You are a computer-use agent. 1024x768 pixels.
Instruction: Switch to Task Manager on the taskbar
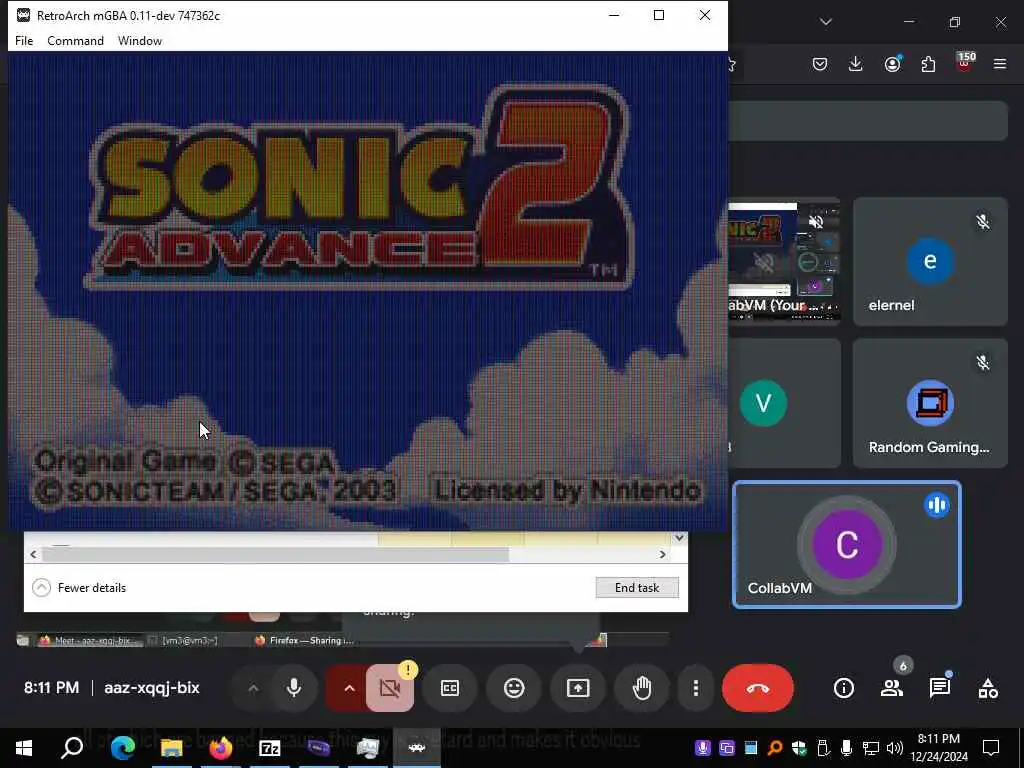click(368, 748)
